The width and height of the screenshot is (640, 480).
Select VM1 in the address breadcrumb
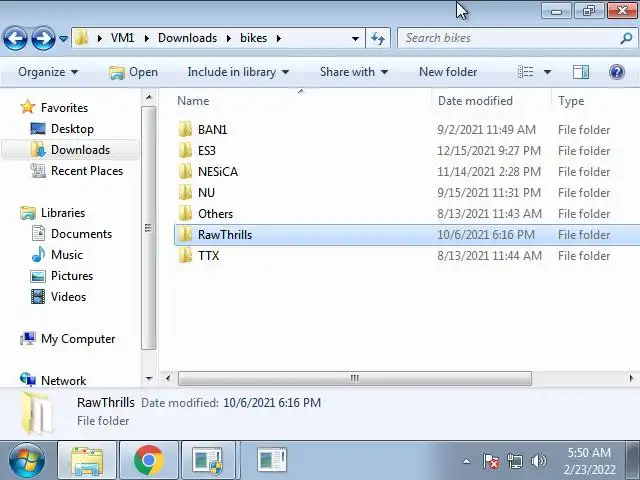coord(122,38)
